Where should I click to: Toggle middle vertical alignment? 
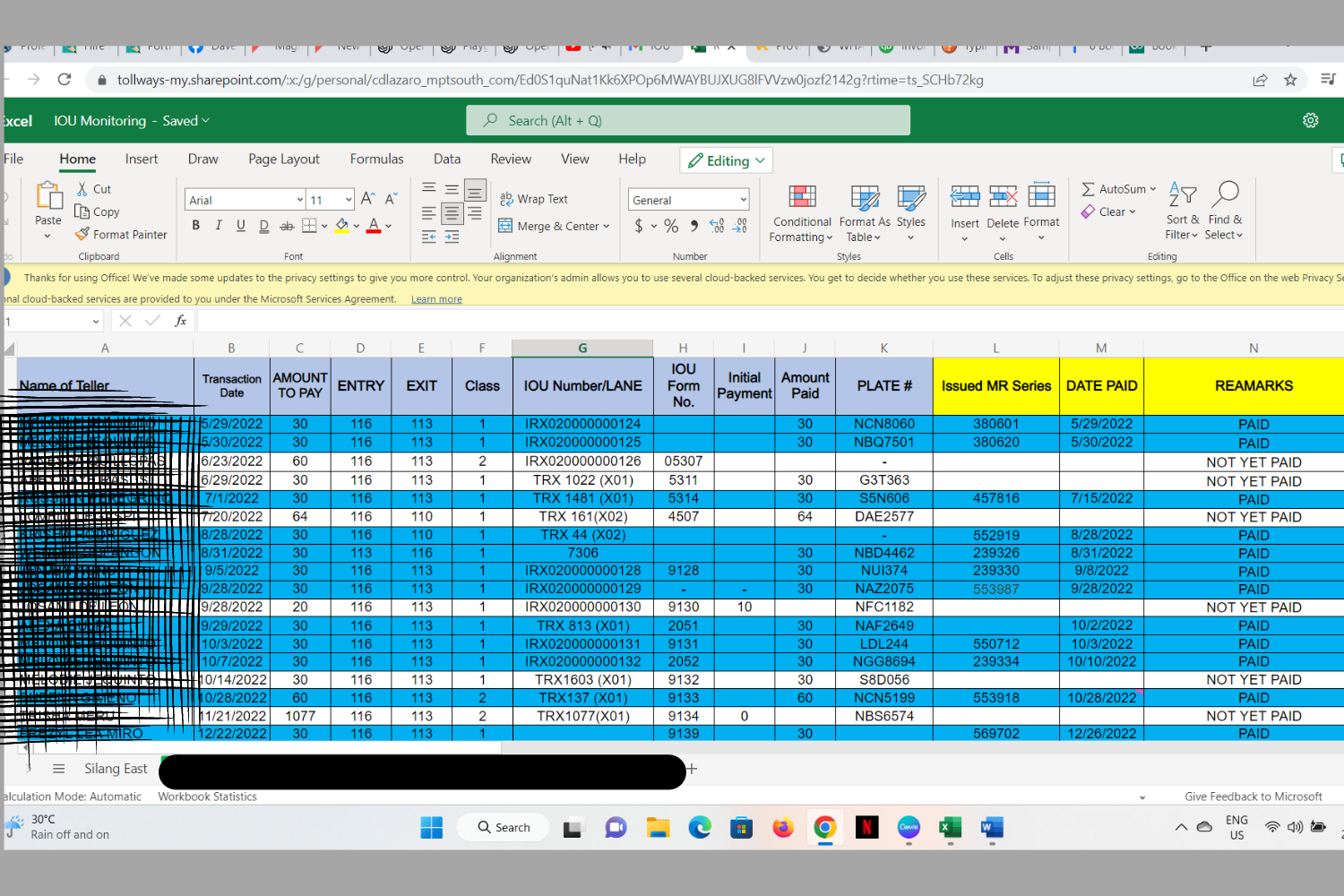(x=452, y=189)
